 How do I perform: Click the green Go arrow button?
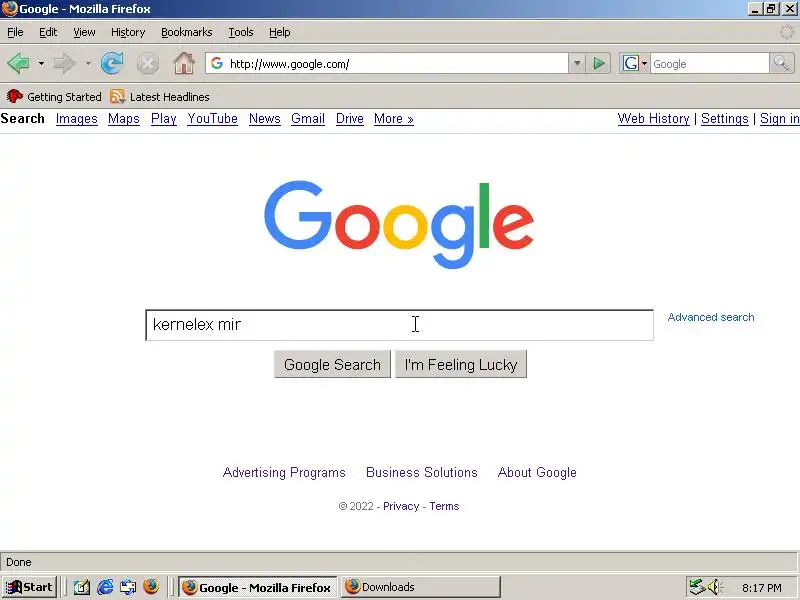[598, 64]
